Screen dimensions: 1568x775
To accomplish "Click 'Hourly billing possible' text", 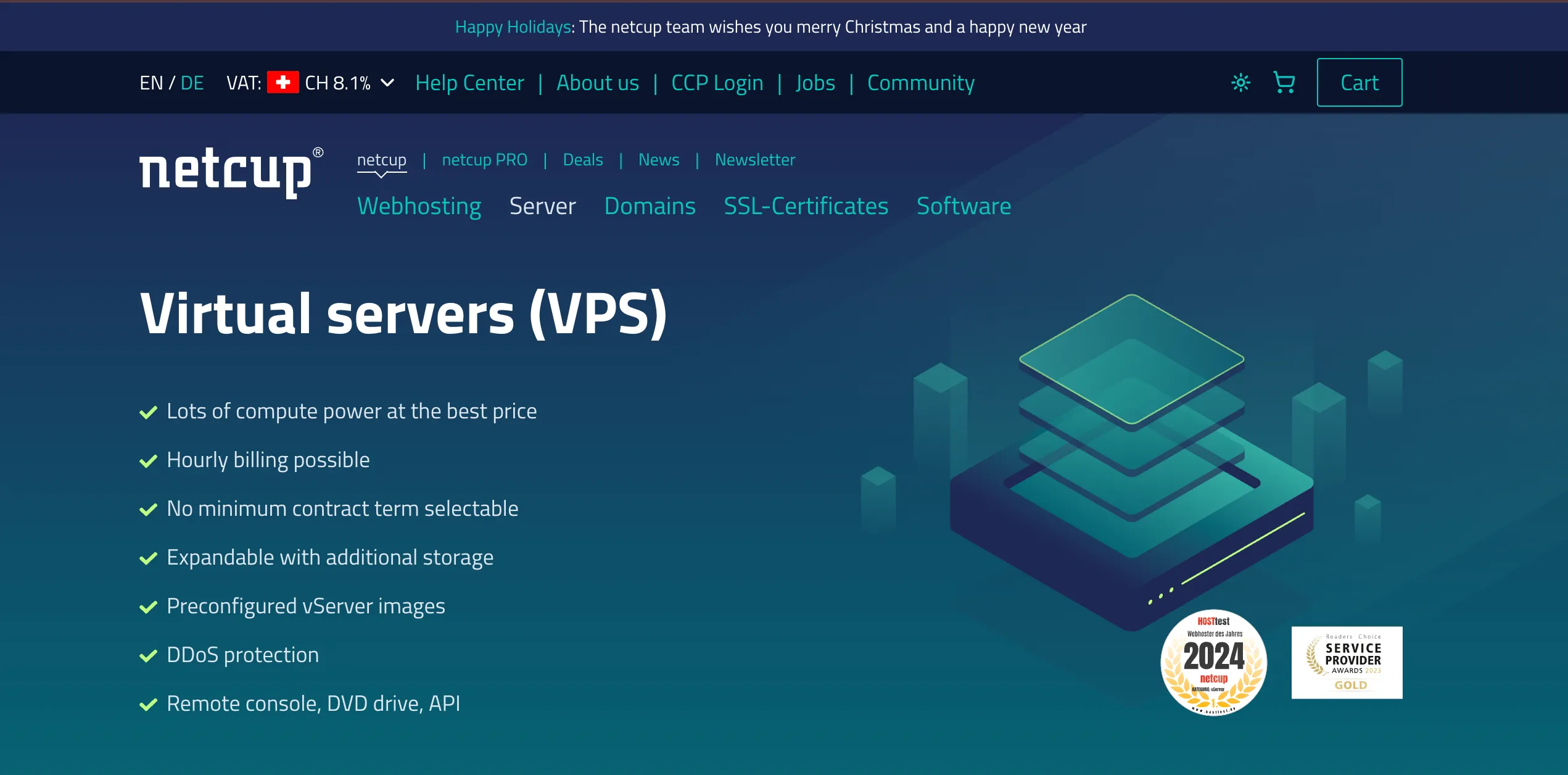I will tap(268, 460).
